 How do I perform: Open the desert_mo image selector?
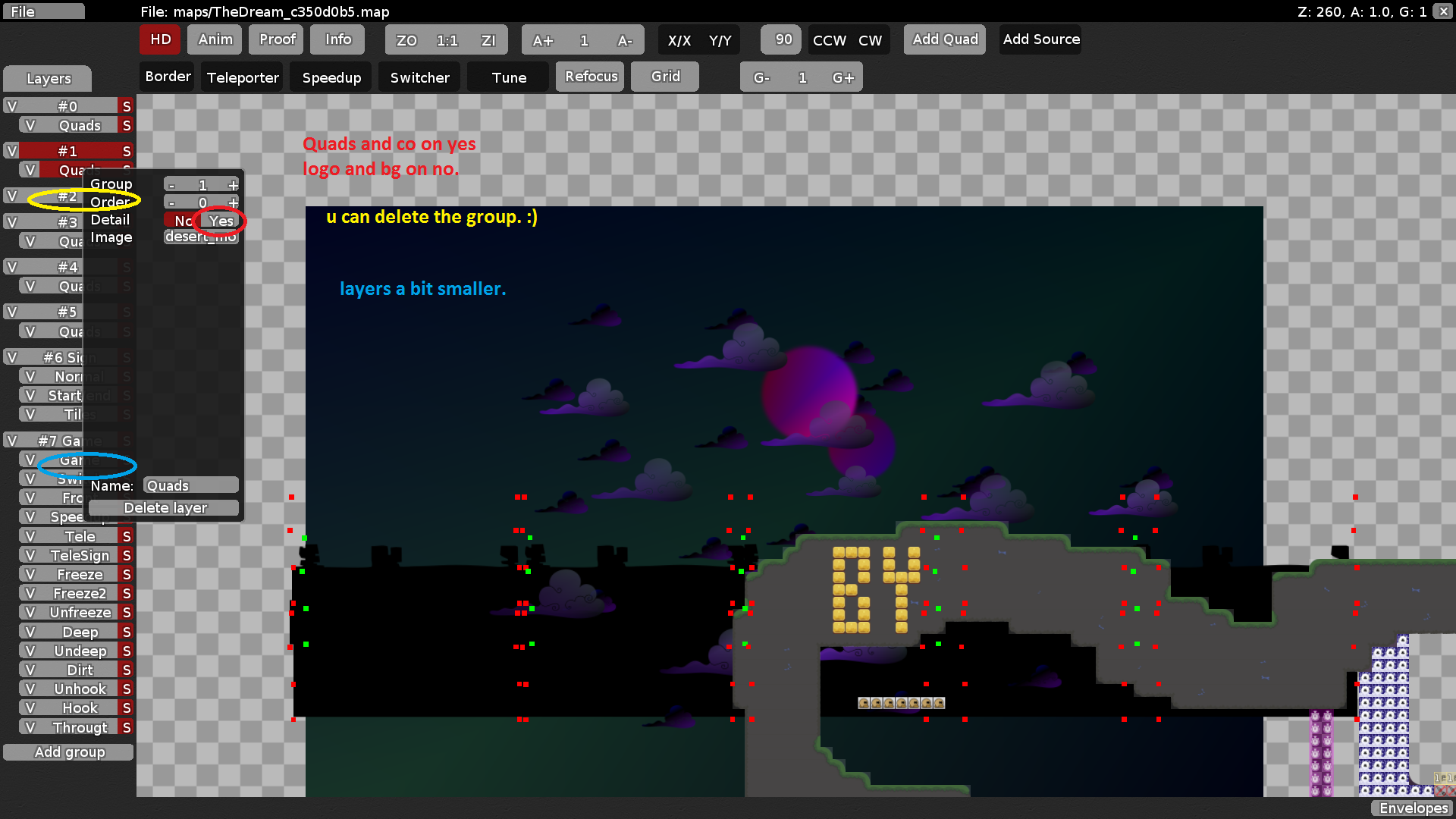point(200,237)
